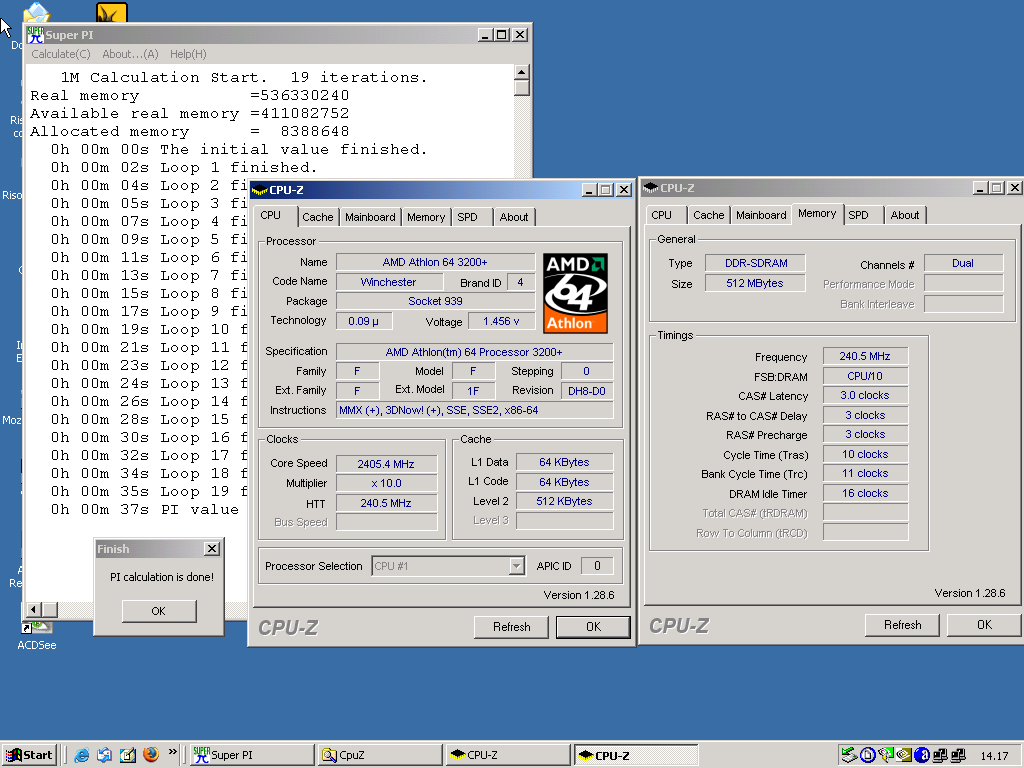Click the Name field showing AMD Athlon 64 3200+
This screenshot has height=768, width=1024.
[x=435, y=262]
